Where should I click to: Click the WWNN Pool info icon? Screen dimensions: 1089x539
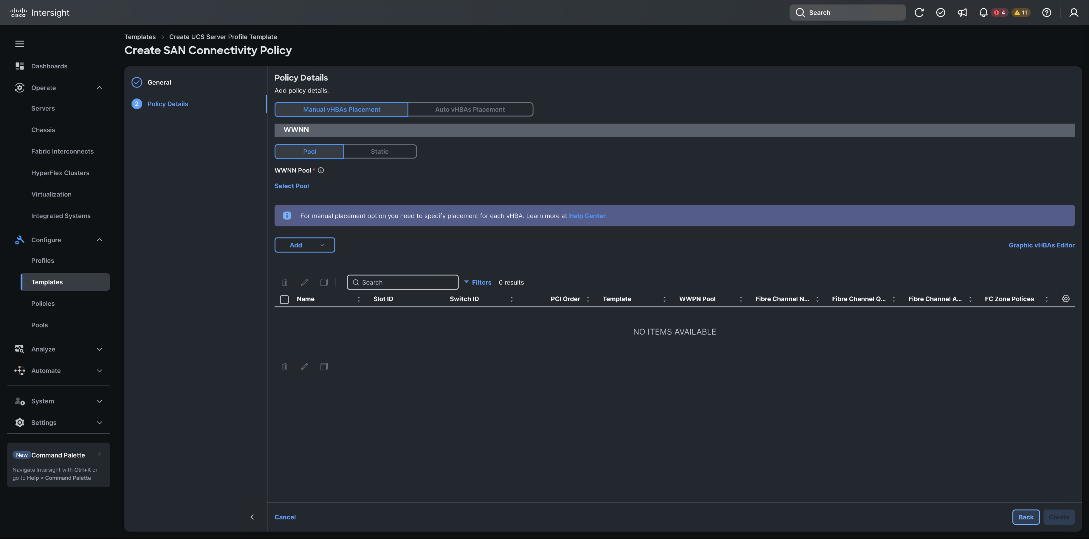321,170
